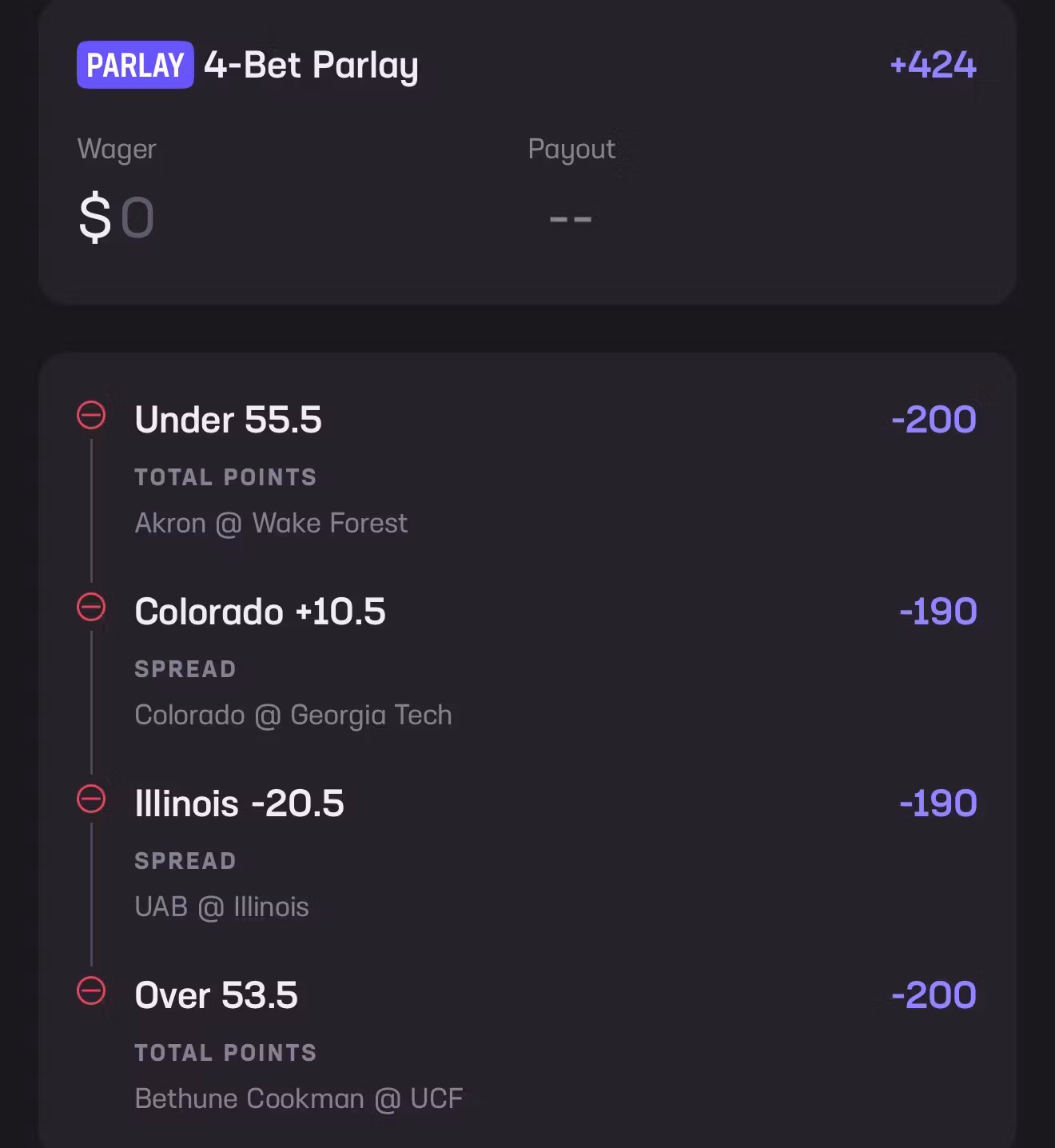Screen dimensions: 1055x1148
Task: Tap the Payout value placeholder
Action: click(x=571, y=218)
